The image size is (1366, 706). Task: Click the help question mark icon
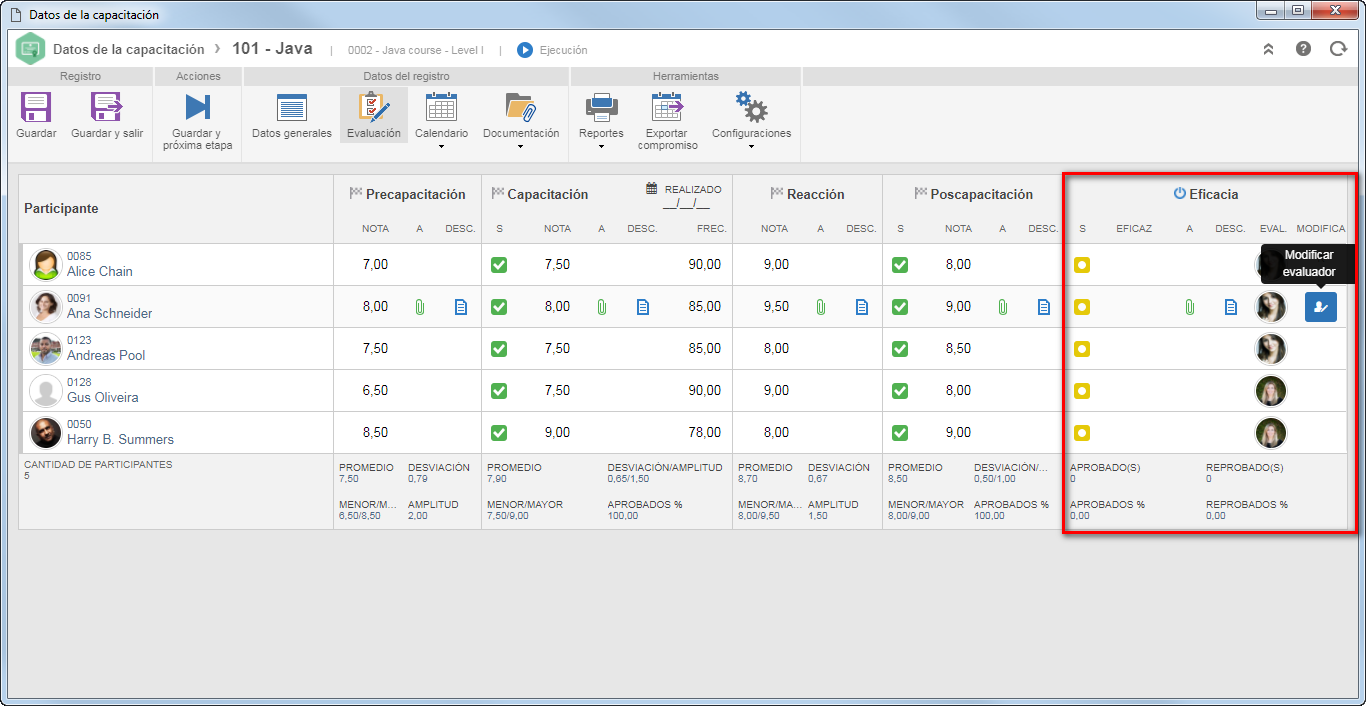click(1303, 48)
